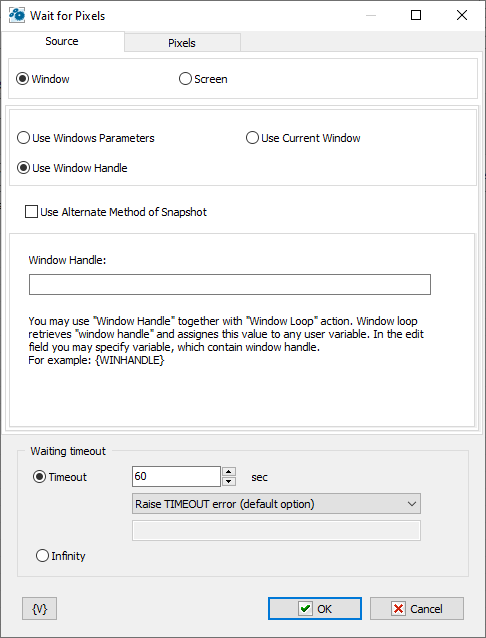
Task: Focus the timeout seconds field showing 60
Action: point(176,476)
